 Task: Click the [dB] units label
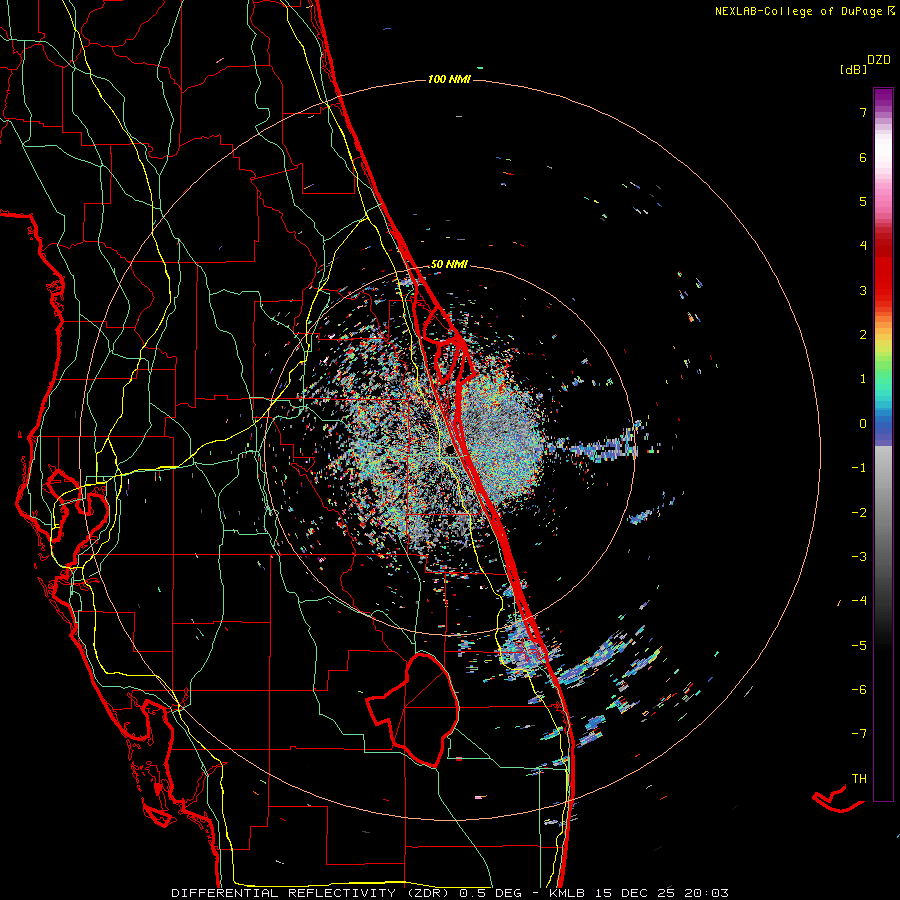click(854, 70)
